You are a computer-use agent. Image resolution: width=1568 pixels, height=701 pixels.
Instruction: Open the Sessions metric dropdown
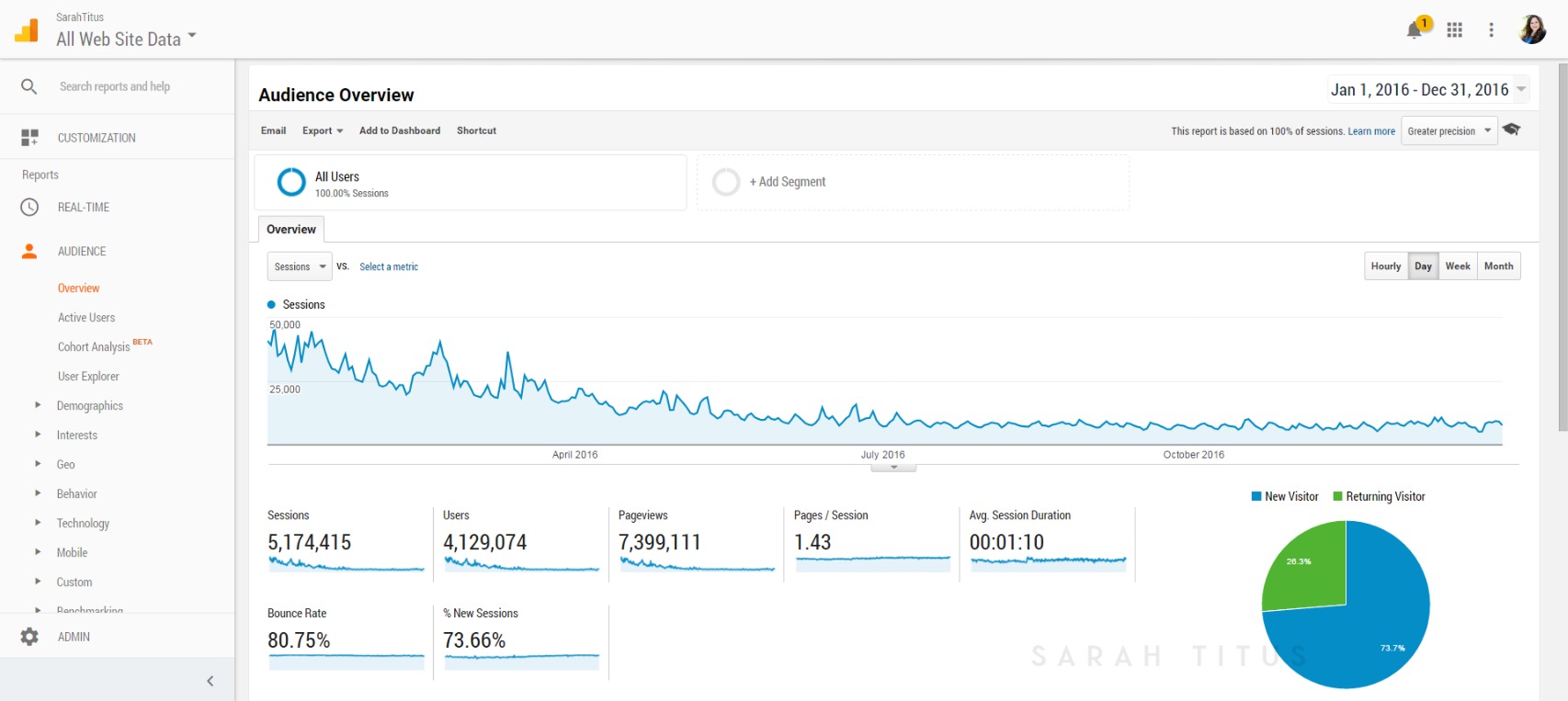click(300, 266)
